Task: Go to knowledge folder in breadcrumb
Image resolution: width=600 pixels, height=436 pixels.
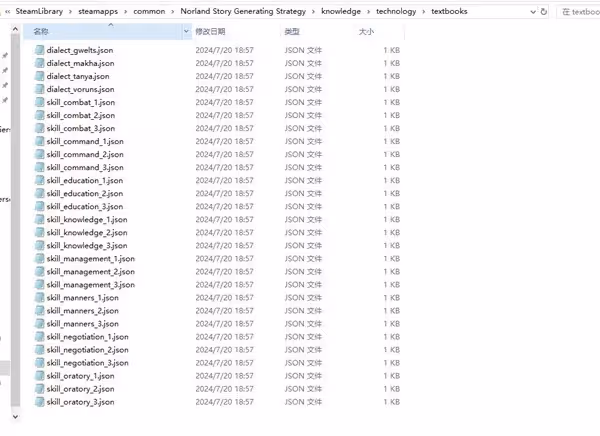Action: point(341,11)
